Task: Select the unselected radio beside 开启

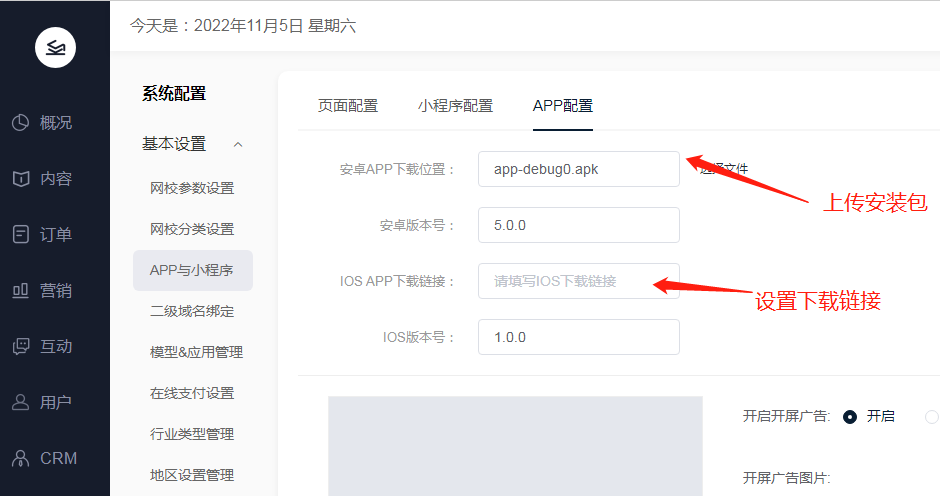Action: coord(932,417)
